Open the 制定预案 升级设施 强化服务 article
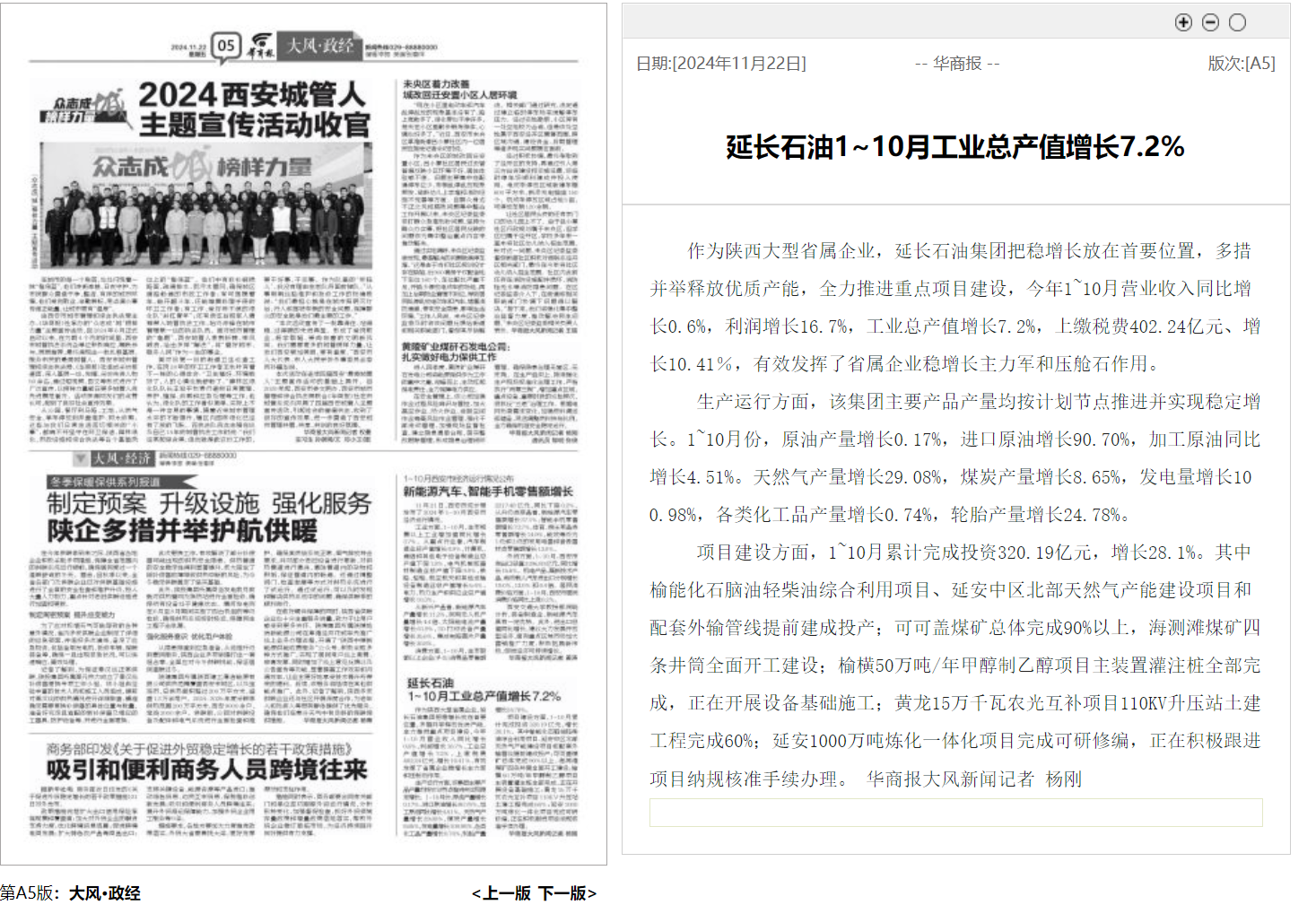This screenshot has width=1316, height=905. [x=209, y=503]
